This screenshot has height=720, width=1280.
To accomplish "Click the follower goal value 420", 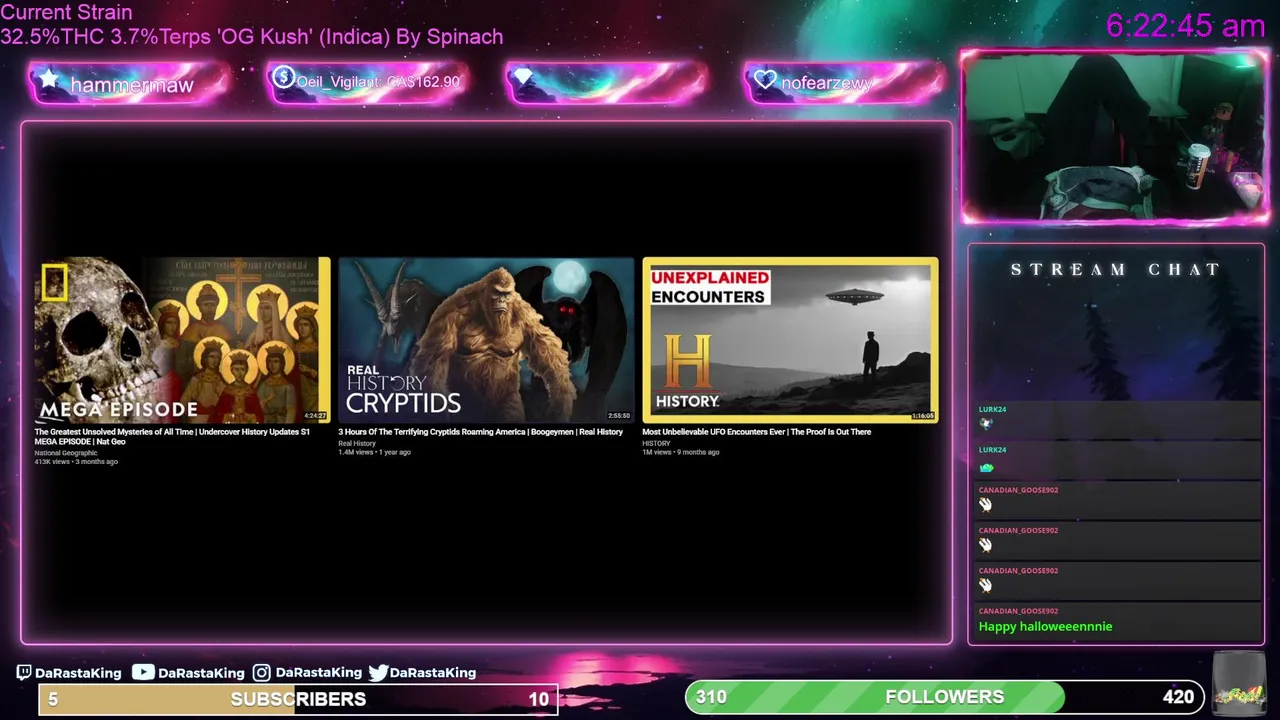I will click(x=1178, y=697).
